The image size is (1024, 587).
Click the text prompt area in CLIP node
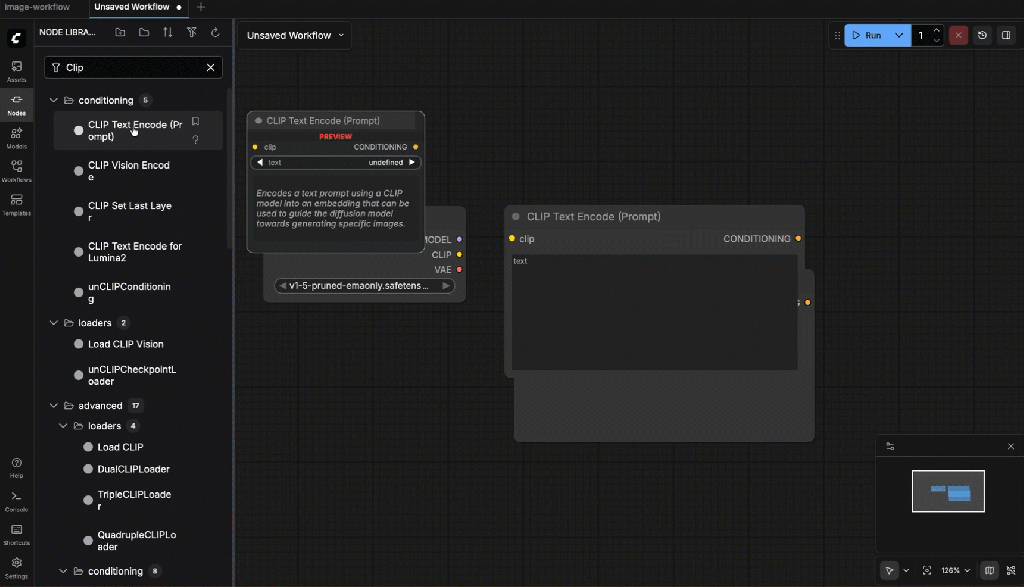[x=654, y=312]
